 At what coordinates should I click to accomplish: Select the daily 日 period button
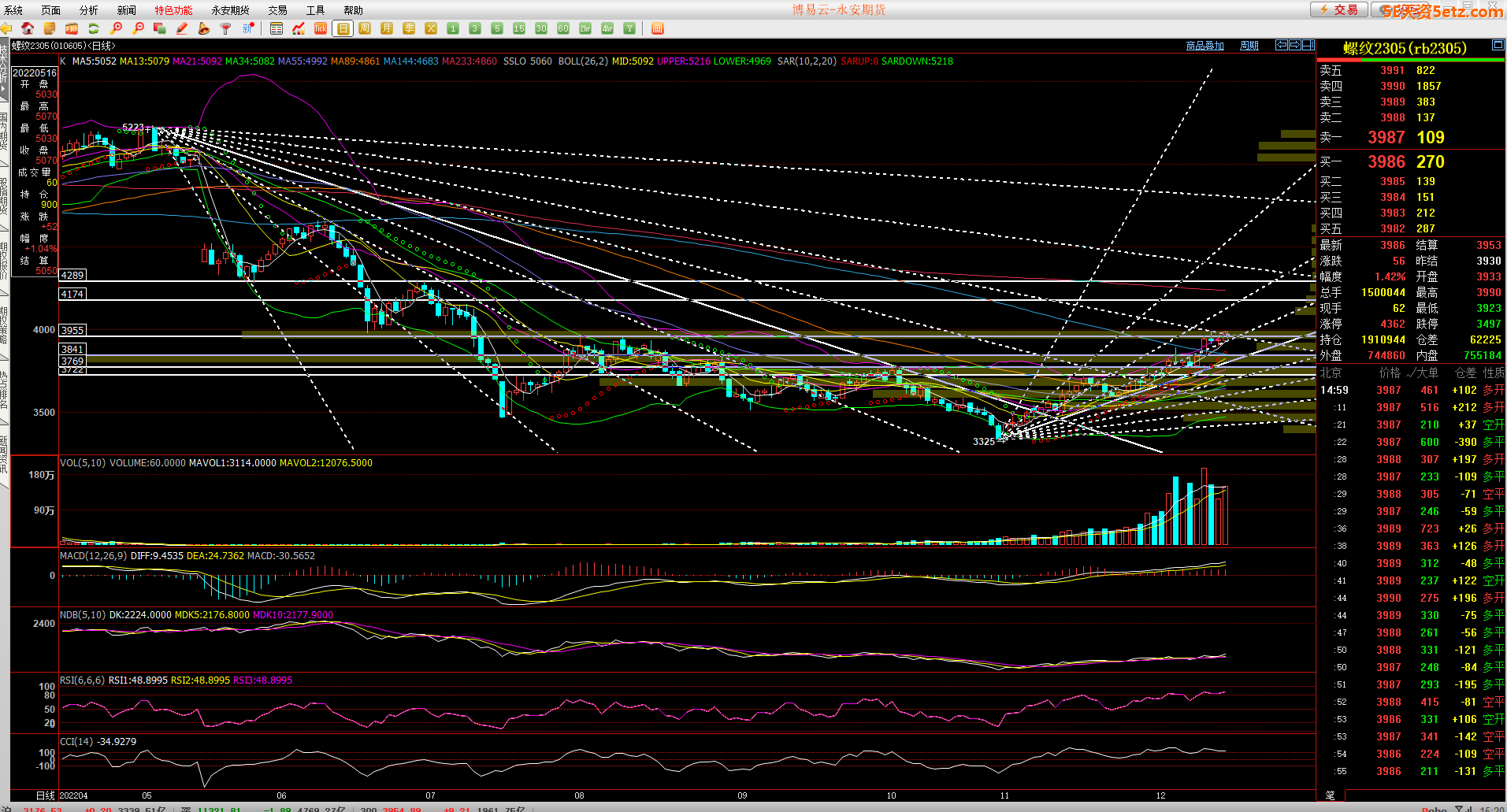point(343,28)
